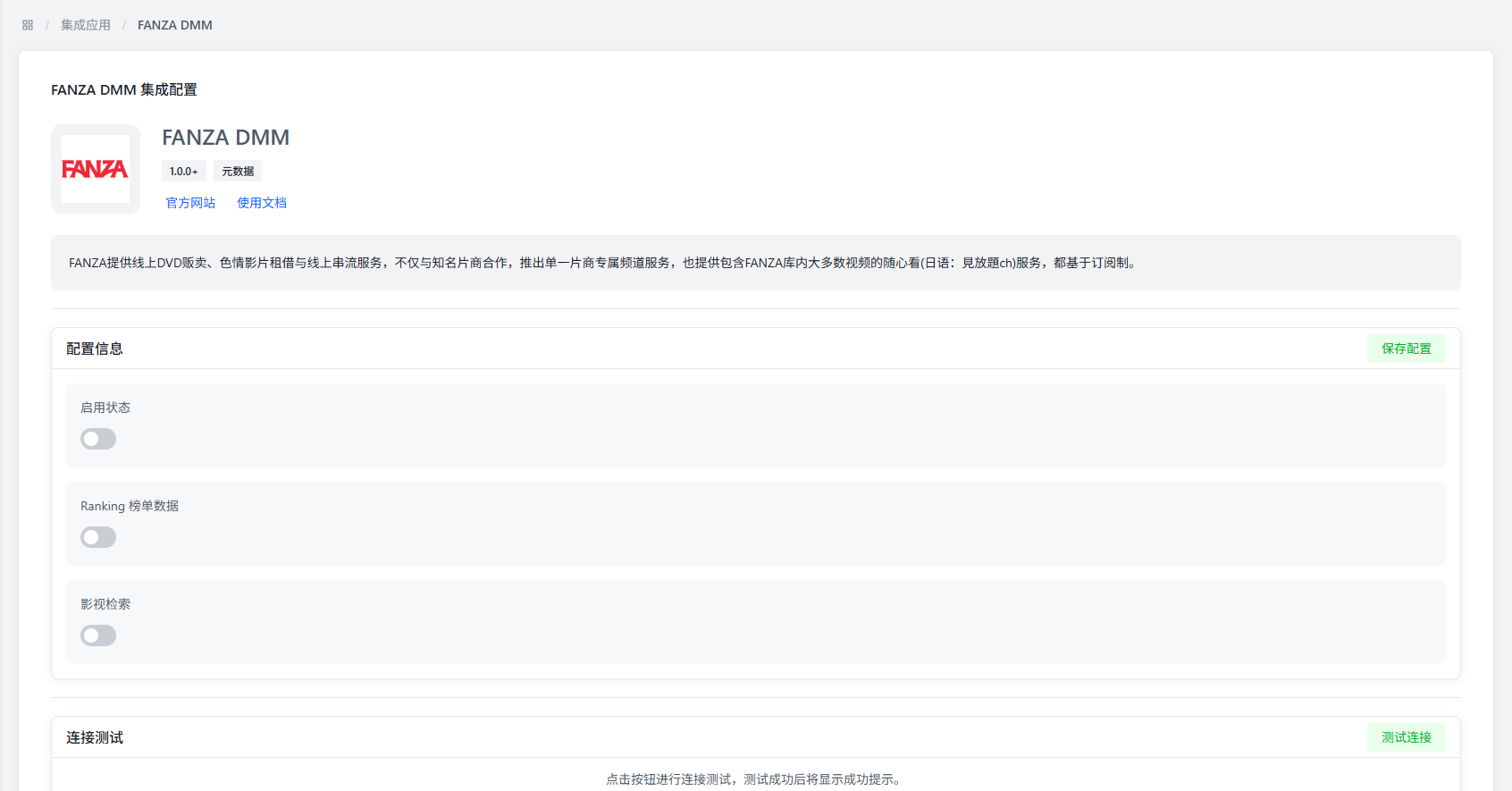The height and width of the screenshot is (791, 1512).
Task: Turn on the 影视检索 switch
Action: click(98, 635)
